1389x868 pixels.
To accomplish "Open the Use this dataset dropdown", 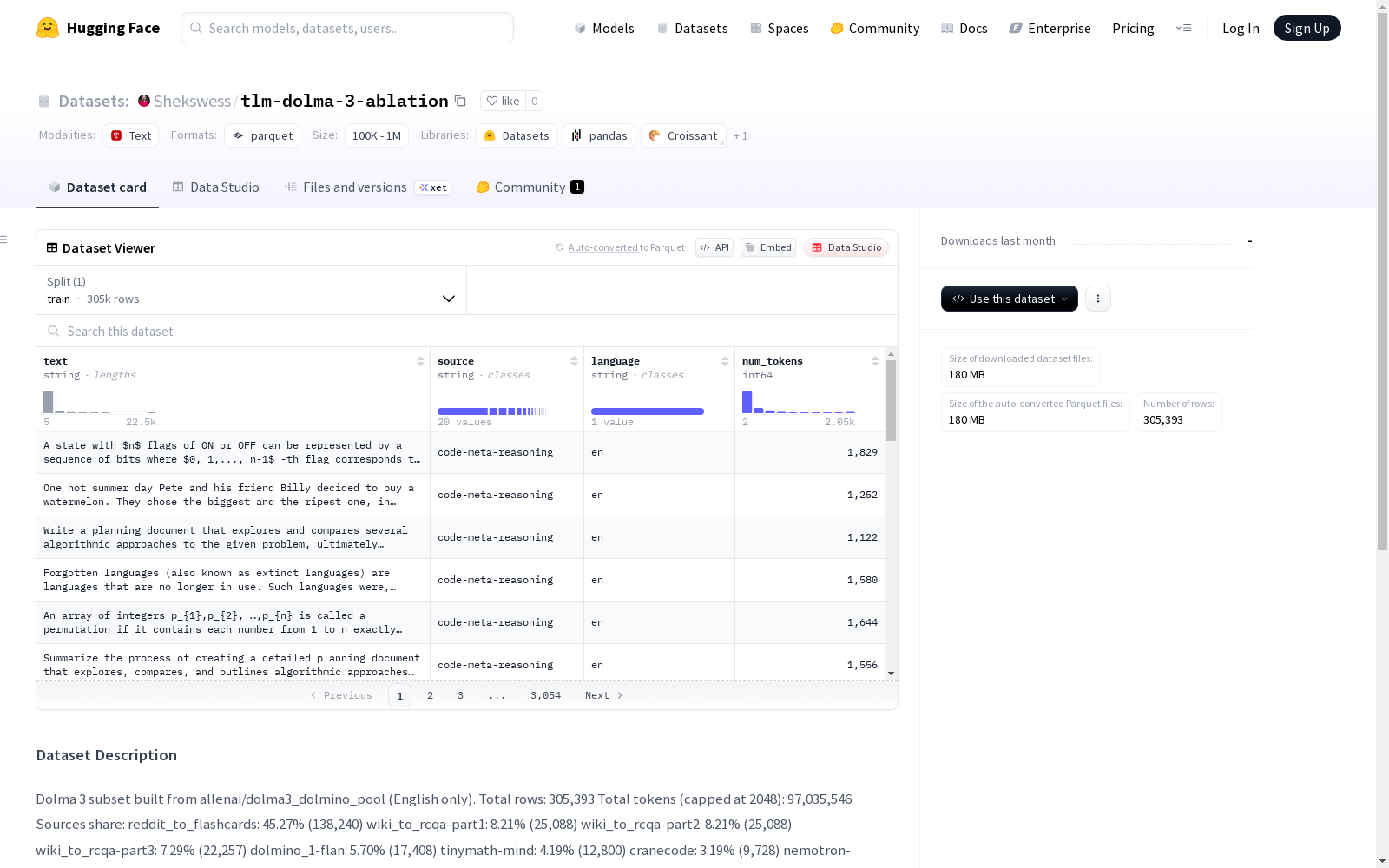I will [1010, 299].
